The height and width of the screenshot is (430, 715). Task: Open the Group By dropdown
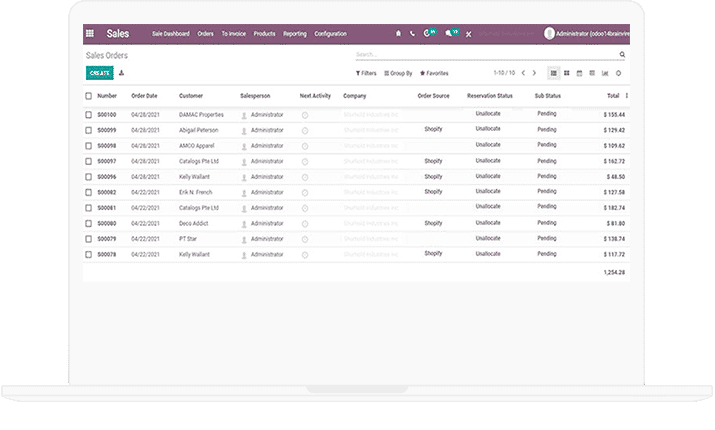click(x=398, y=73)
